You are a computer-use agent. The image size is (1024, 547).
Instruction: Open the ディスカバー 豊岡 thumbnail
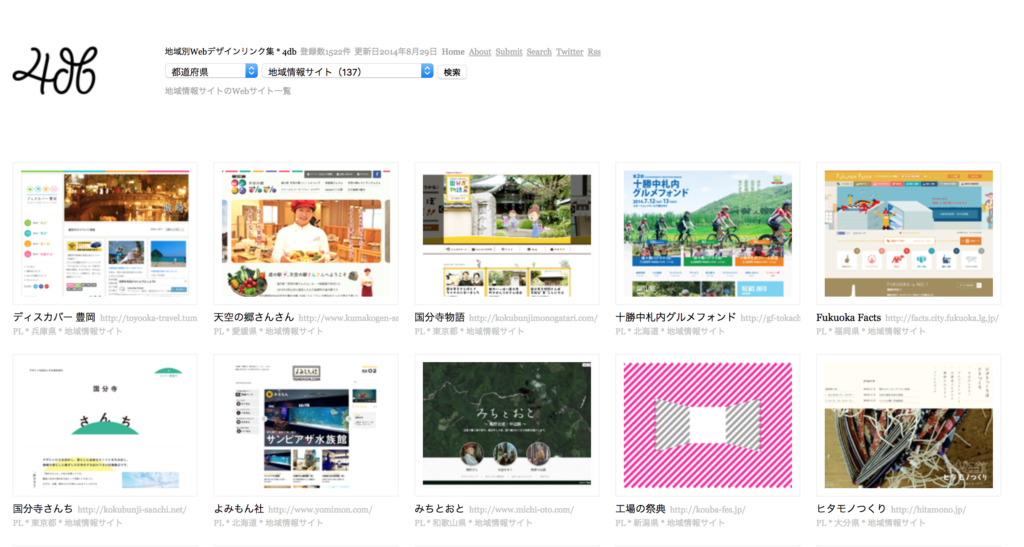click(105, 234)
